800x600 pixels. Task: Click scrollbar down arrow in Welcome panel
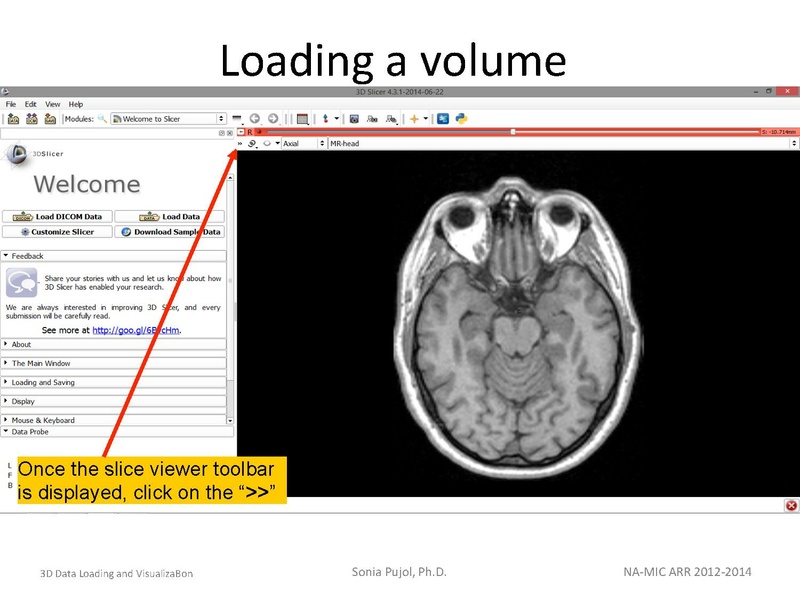click(x=230, y=421)
